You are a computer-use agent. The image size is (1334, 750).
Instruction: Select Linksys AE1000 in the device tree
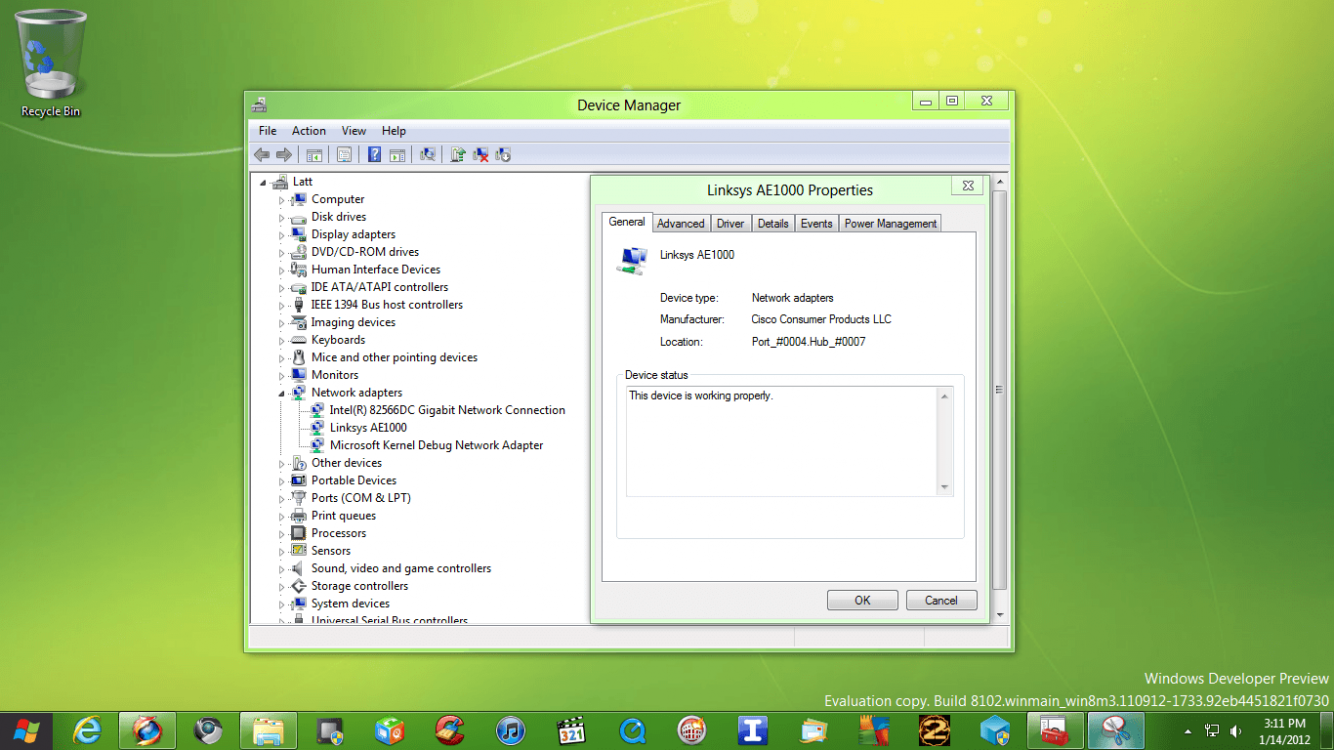[x=368, y=428]
